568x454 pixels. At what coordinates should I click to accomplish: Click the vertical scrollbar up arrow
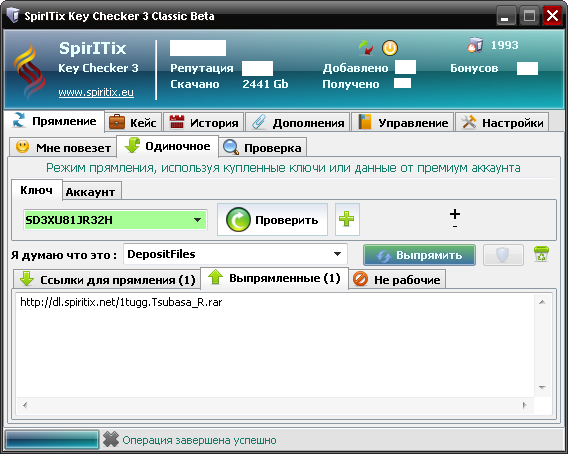click(x=542, y=302)
